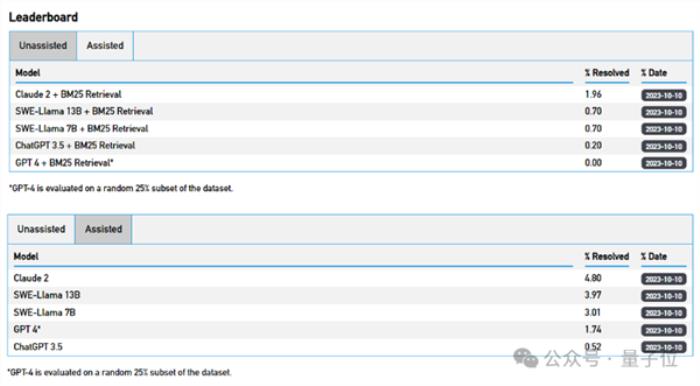The height and width of the screenshot is (386, 700).
Task: Sort bottom table by % Resolved header
Action: click(x=607, y=257)
